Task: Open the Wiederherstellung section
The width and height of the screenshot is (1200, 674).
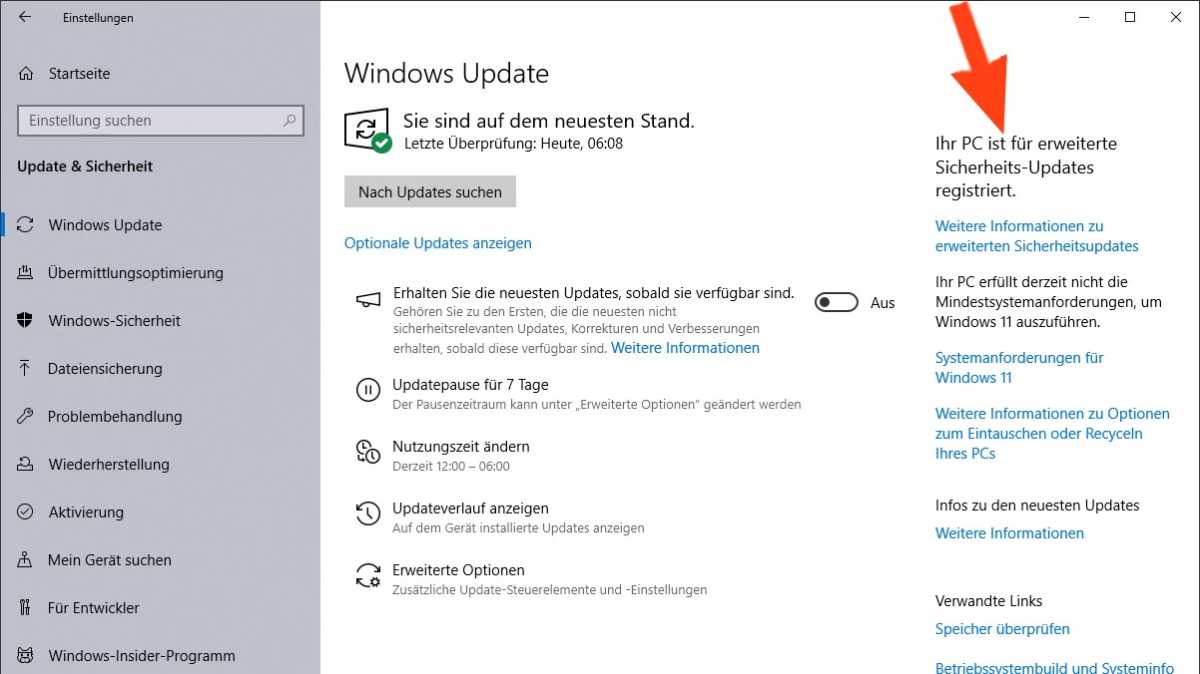Action: tap(108, 465)
